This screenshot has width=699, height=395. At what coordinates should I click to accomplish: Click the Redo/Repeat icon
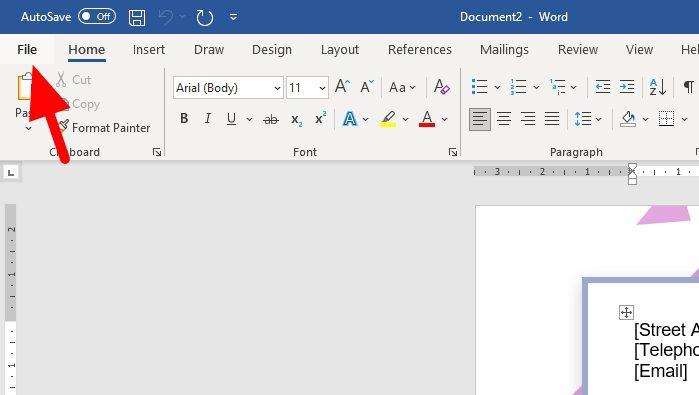click(x=205, y=18)
